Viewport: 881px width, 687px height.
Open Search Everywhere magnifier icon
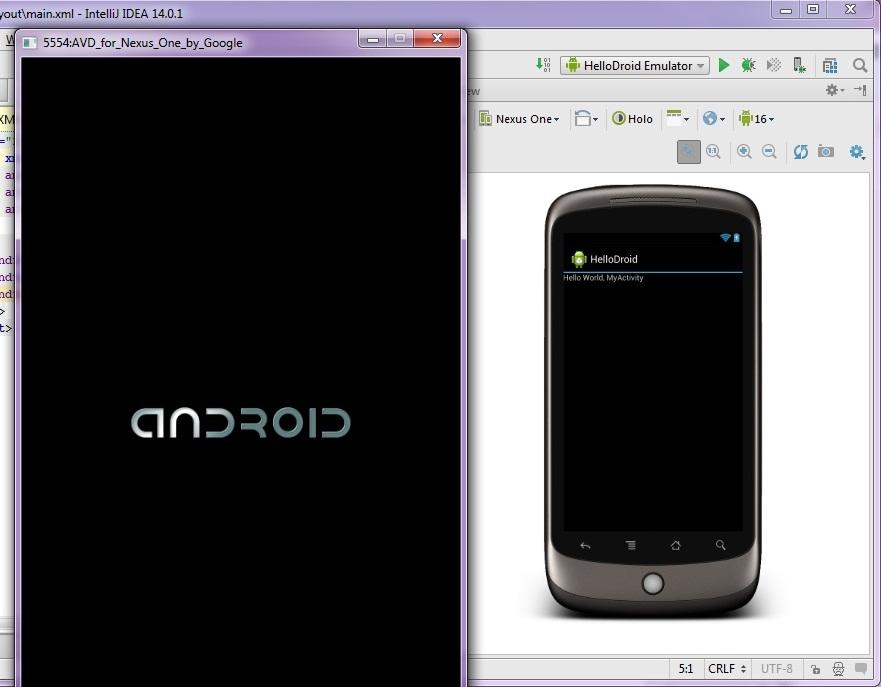pos(860,65)
